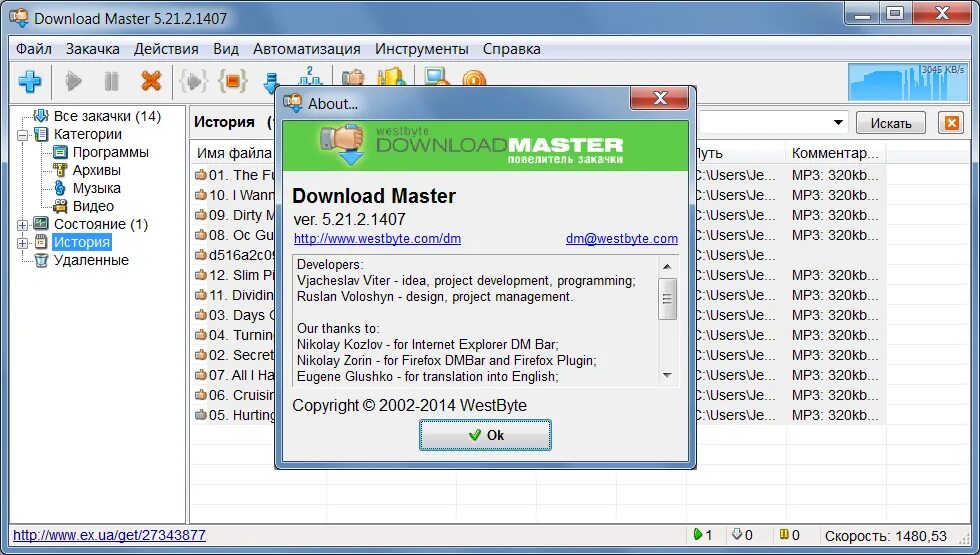The image size is (980, 555).
Task: Click the orange X Delete download icon
Action: [151, 81]
